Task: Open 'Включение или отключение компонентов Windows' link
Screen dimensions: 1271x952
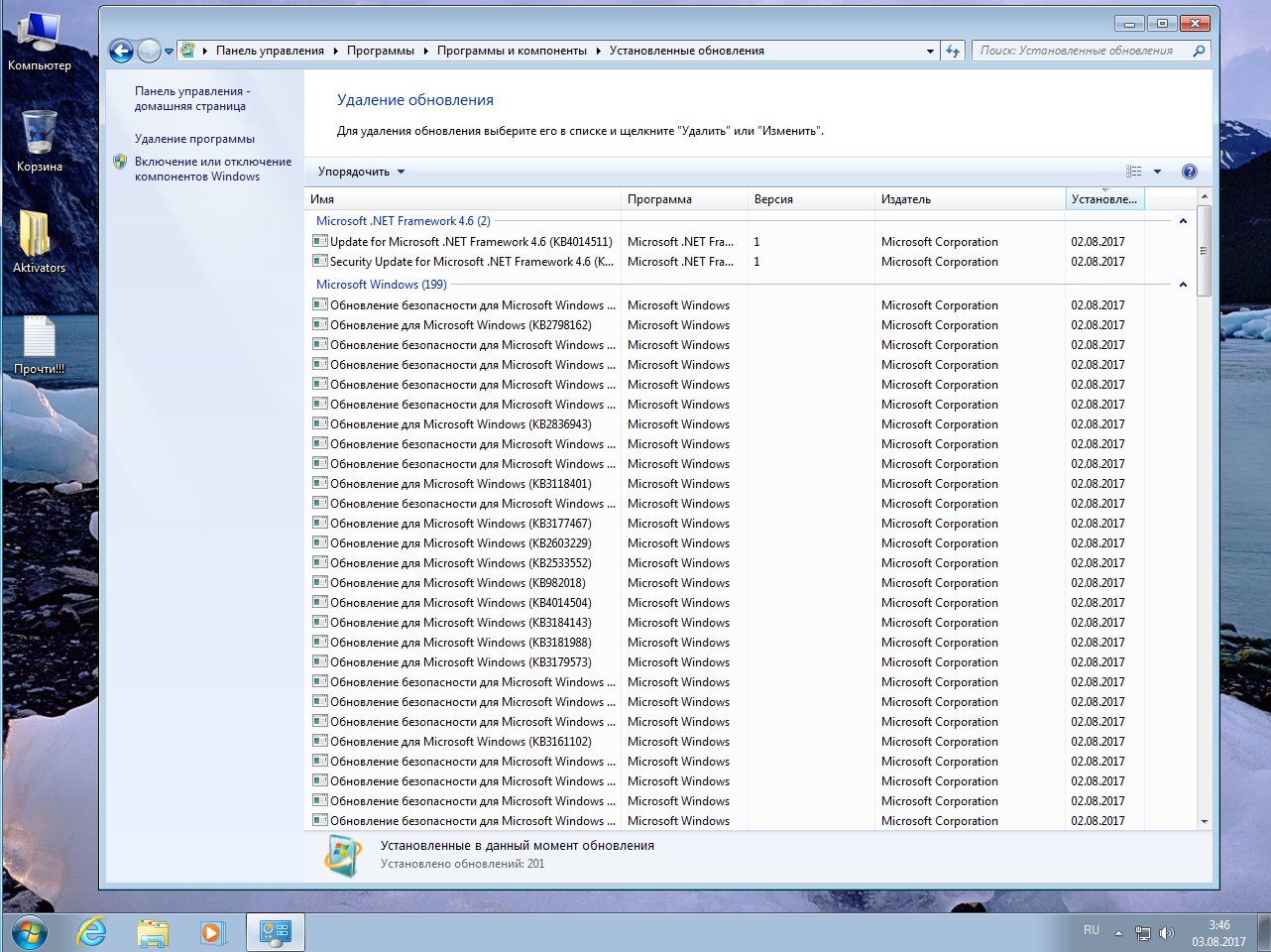Action: pyautogui.click(x=213, y=169)
